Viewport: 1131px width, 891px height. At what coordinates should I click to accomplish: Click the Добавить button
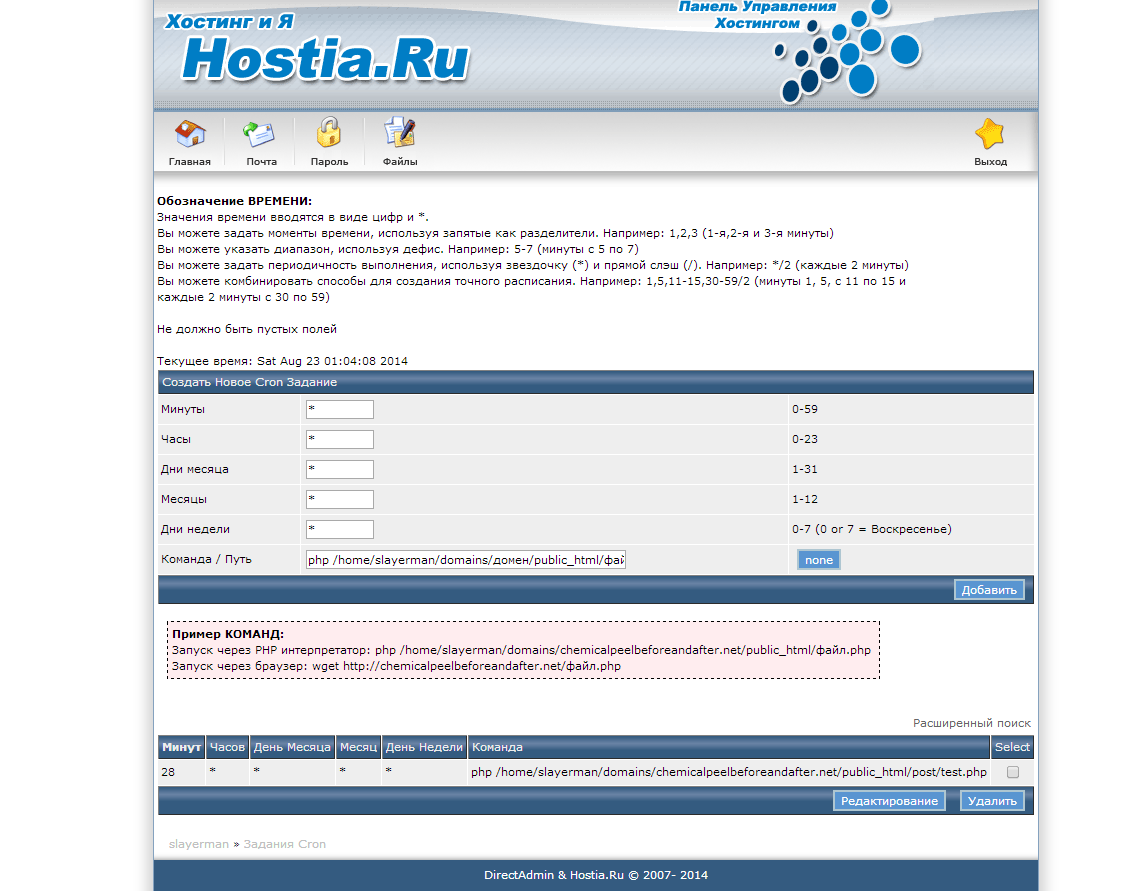point(989,589)
